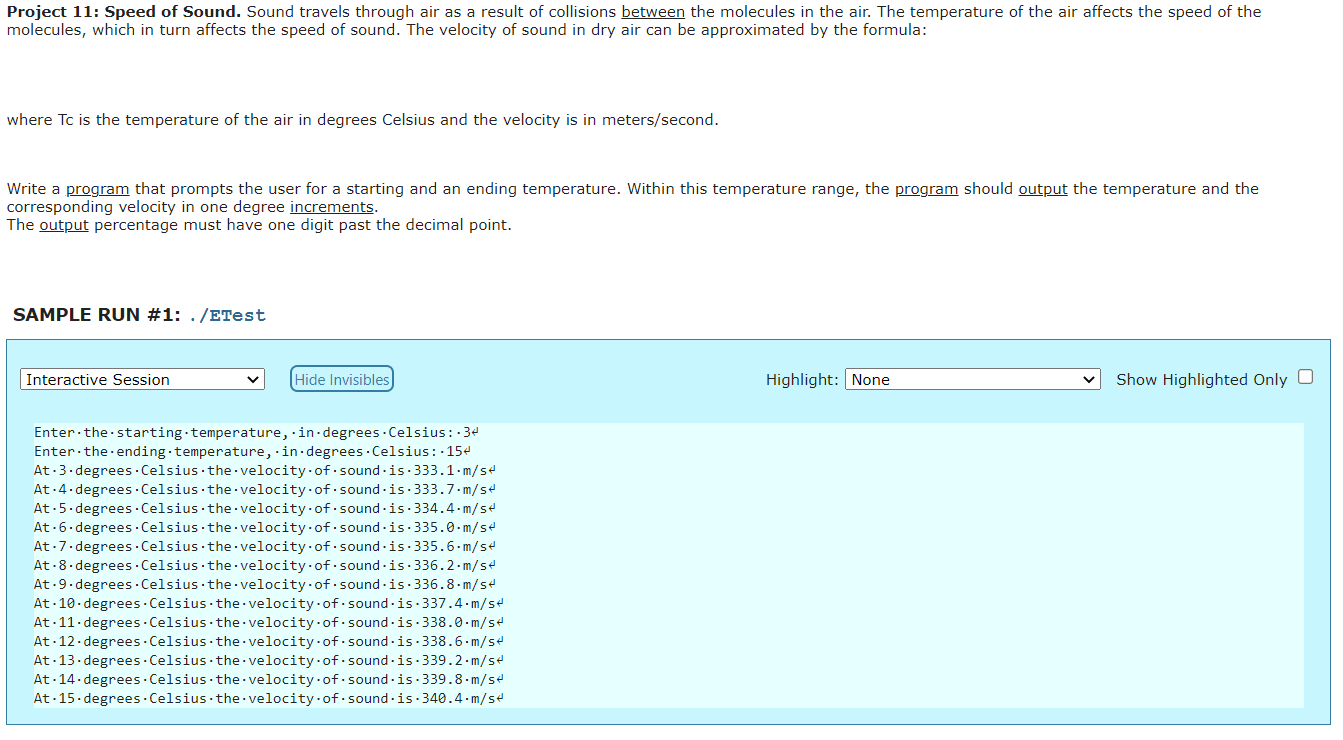Click 'output' in the last instruction sentence
Image resolution: width=1343 pixels, height=740 pixels.
(x=63, y=224)
